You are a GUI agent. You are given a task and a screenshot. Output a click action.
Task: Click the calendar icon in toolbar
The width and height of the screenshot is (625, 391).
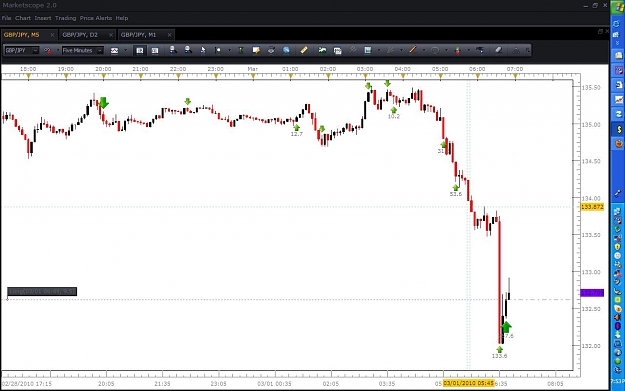(337, 50)
